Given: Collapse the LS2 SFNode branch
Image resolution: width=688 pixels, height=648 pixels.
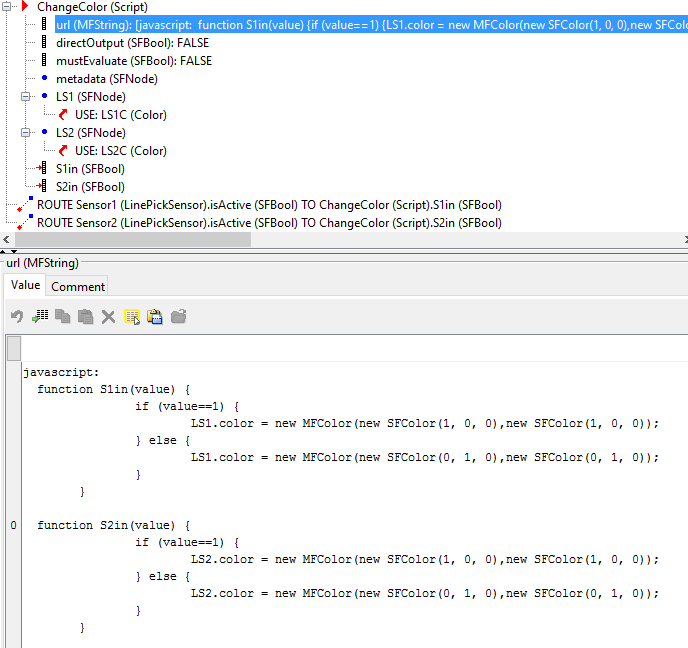Looking at the screenshot, I should tap(25, 132).
